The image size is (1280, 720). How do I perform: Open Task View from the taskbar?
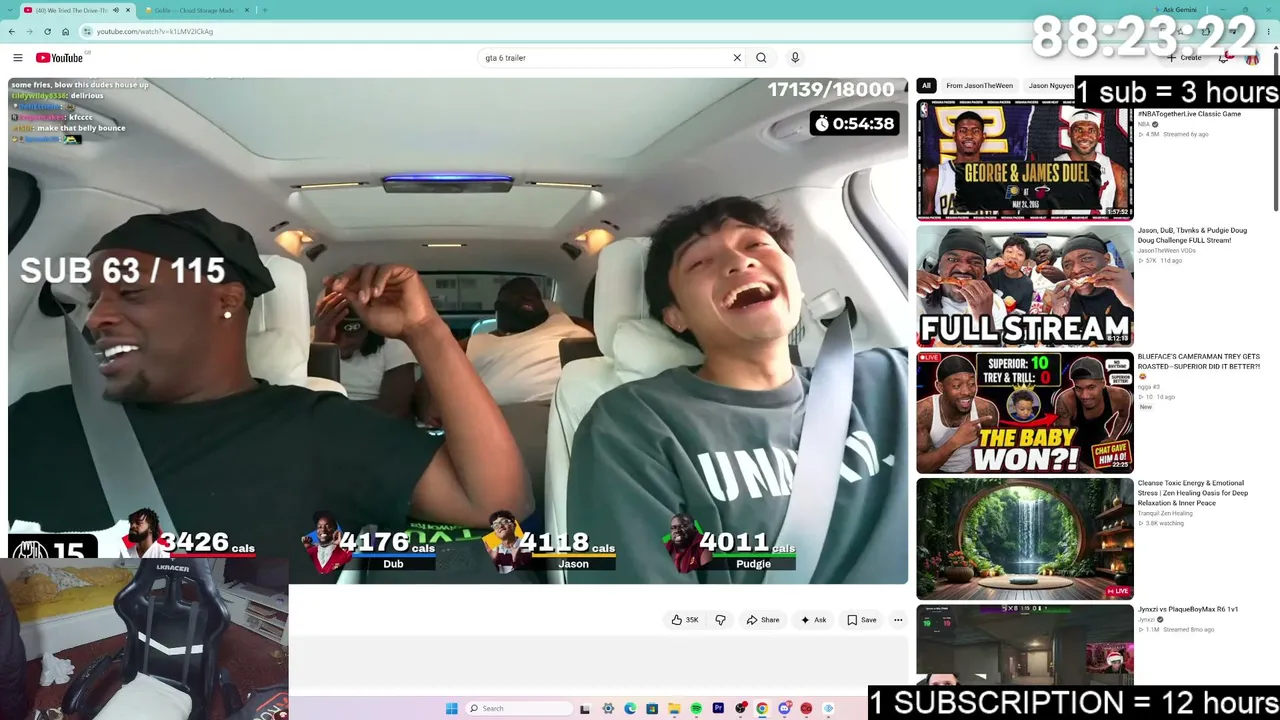pos(585,708)
